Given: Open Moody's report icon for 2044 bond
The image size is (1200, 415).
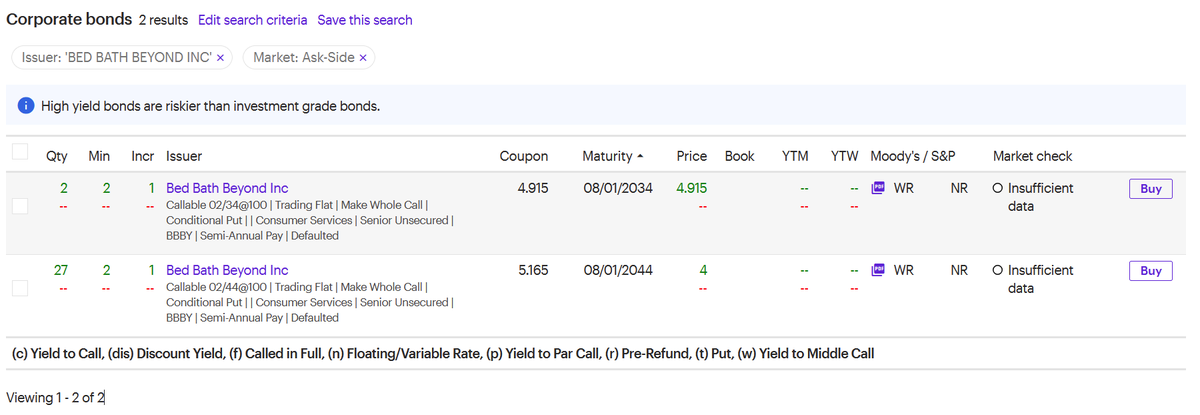Looking at the screenshot, I should pyautogui.click(x=879, y=270).
